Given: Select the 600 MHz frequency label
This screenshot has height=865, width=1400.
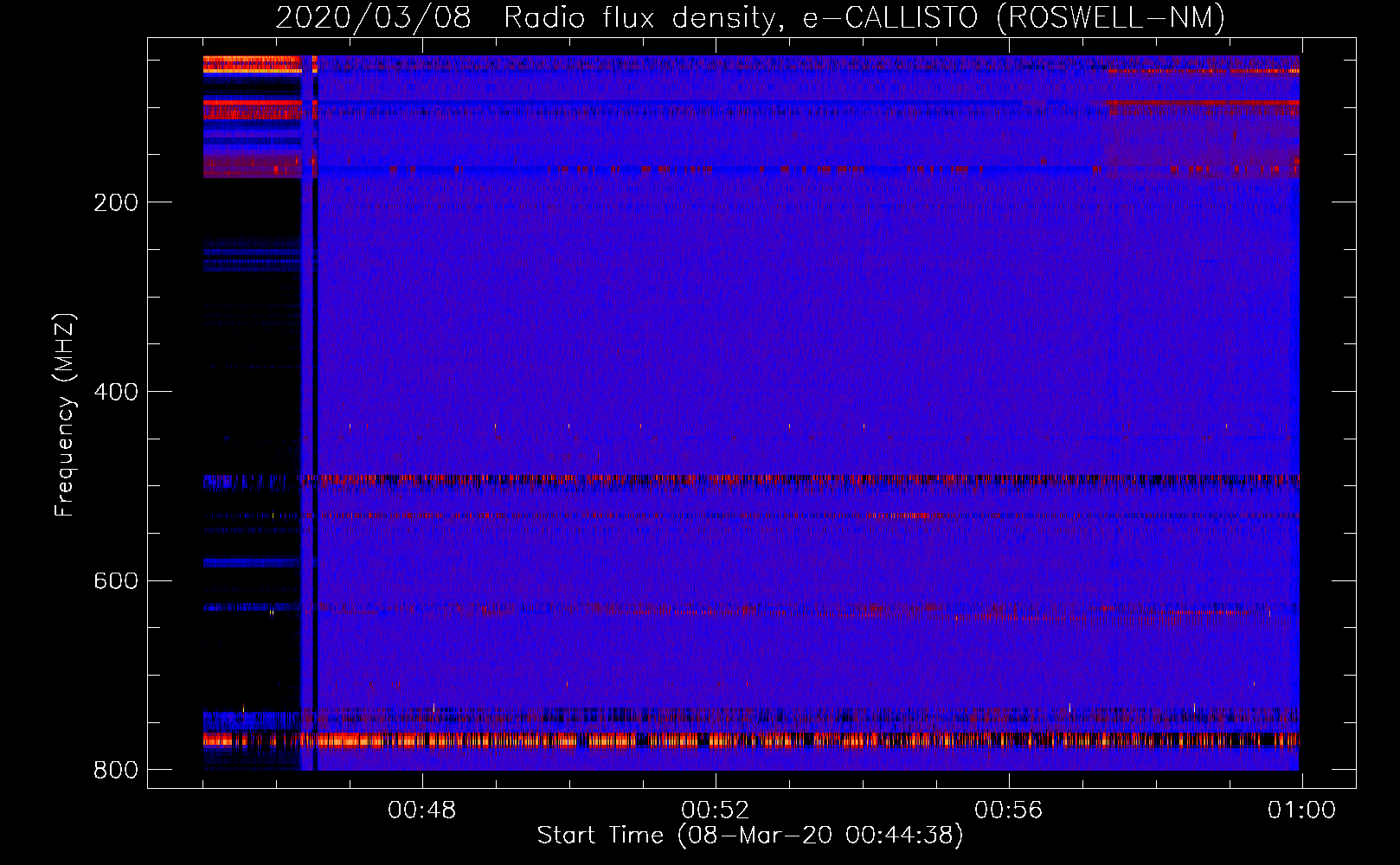Looking at the screenshot, I should click(116, 580).
